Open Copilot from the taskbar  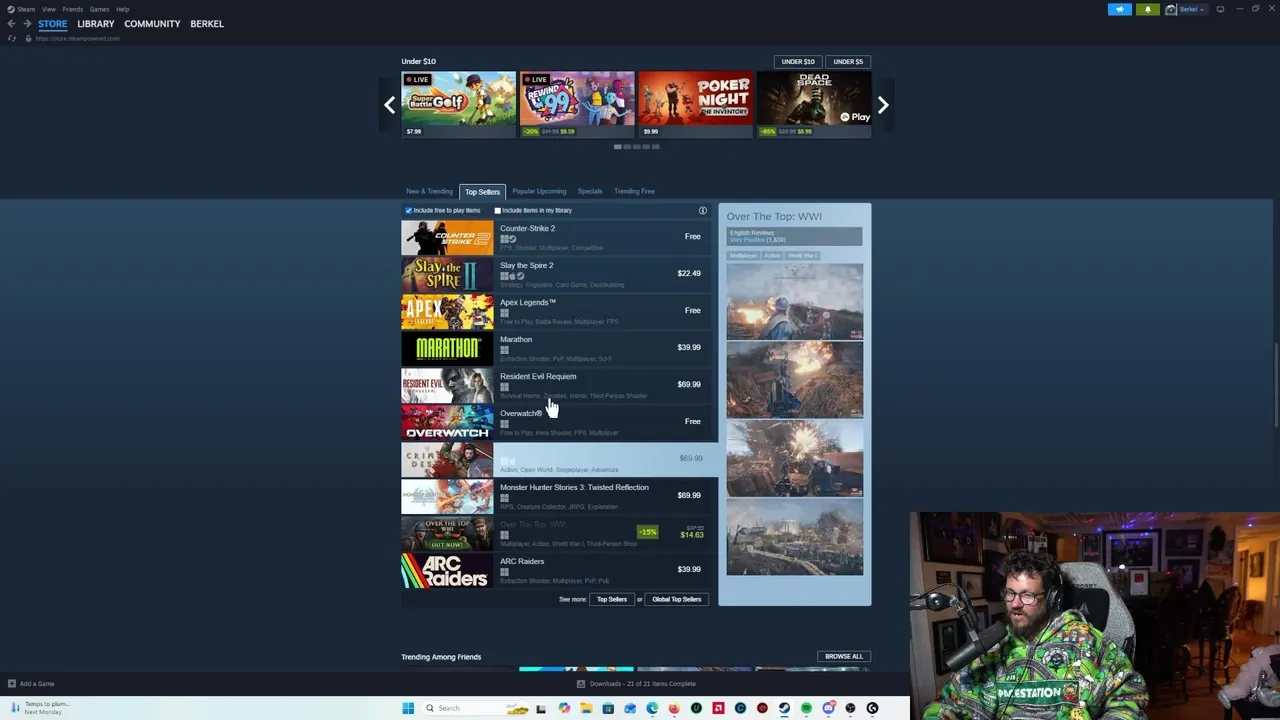pyautogui.click(x=564, y=708)
